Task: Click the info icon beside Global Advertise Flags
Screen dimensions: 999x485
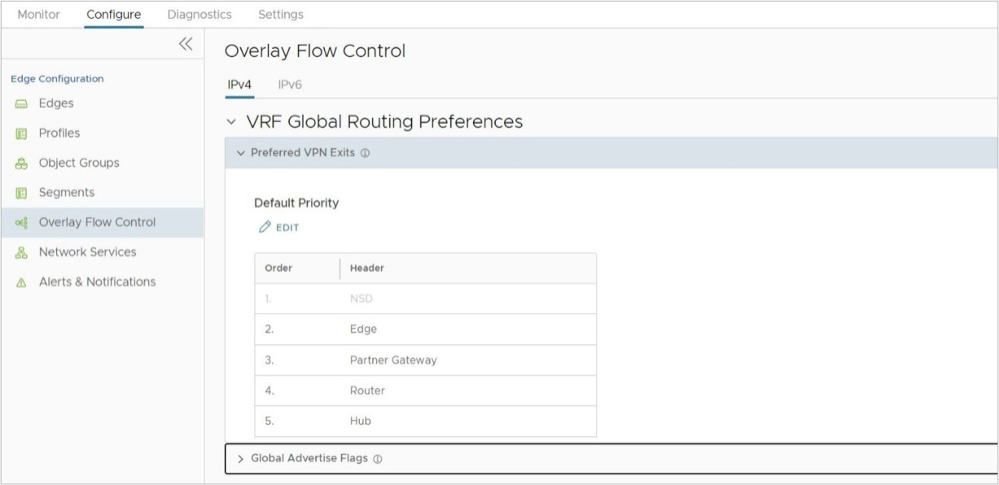Action: [378, 459]
